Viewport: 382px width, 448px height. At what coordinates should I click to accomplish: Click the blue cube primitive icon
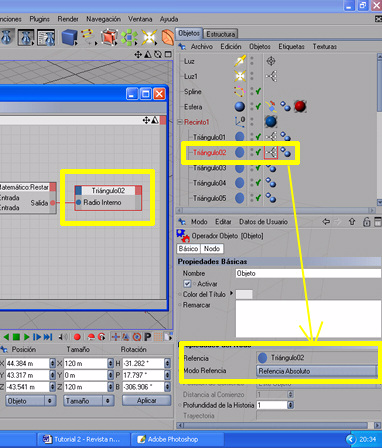click(x=69, y=37)
